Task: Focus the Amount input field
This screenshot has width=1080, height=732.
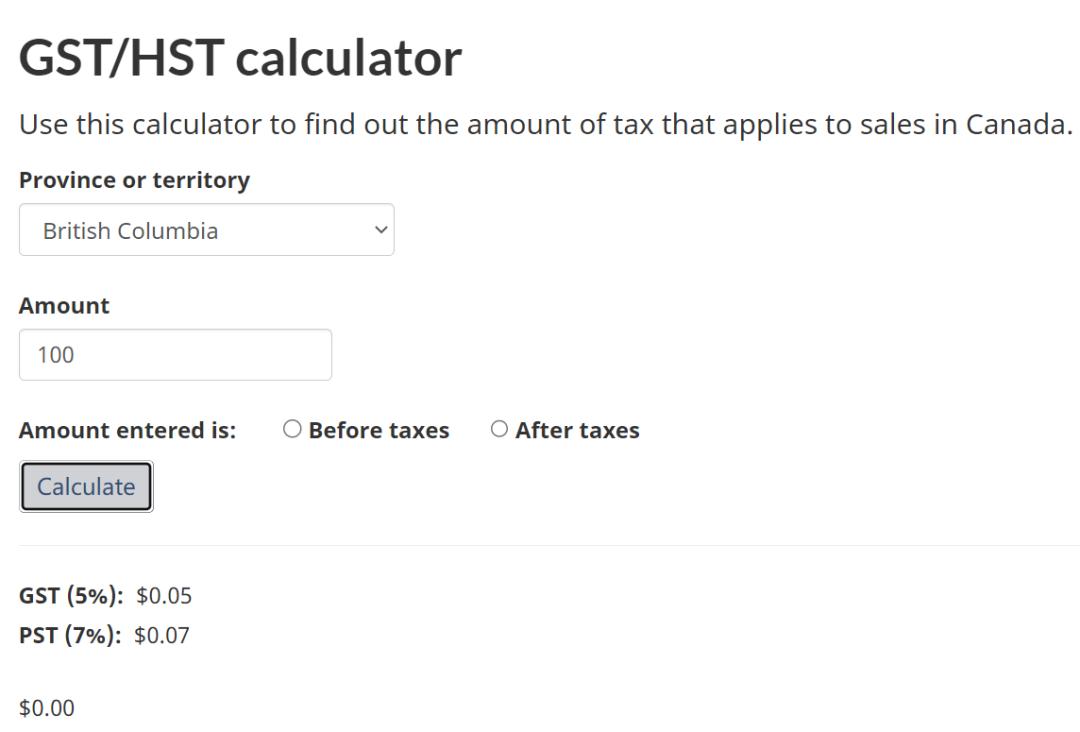Action: pos(175,355)
